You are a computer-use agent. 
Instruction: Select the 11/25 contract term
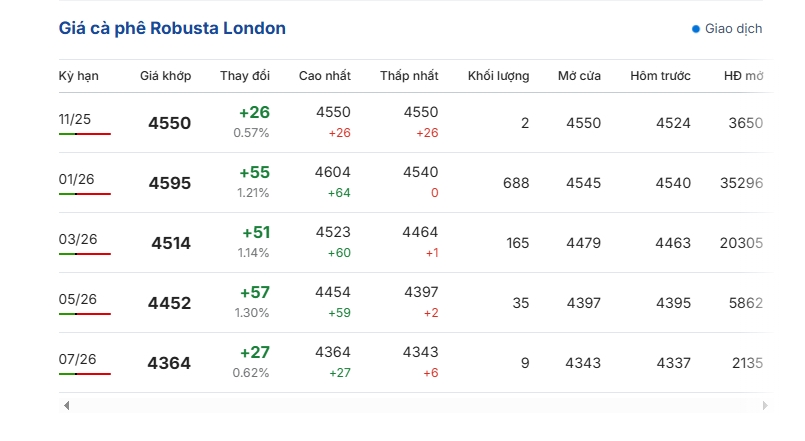pyautogui.click(x=75, y=119)
